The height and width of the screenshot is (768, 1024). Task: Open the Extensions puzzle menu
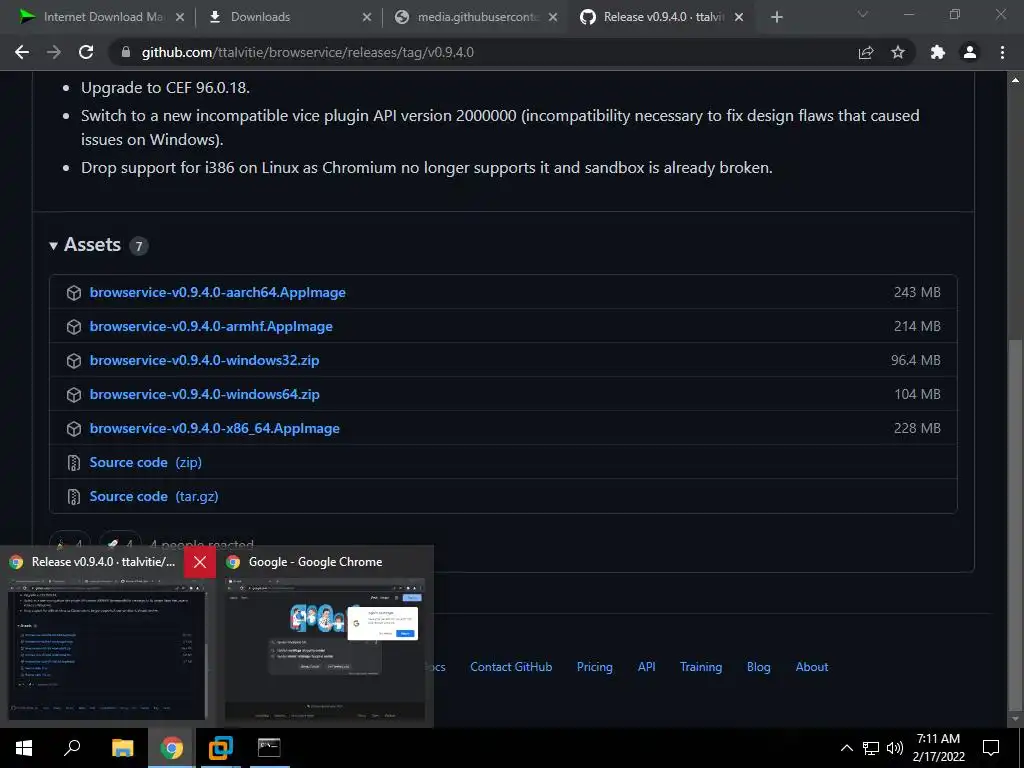point(938,52)
